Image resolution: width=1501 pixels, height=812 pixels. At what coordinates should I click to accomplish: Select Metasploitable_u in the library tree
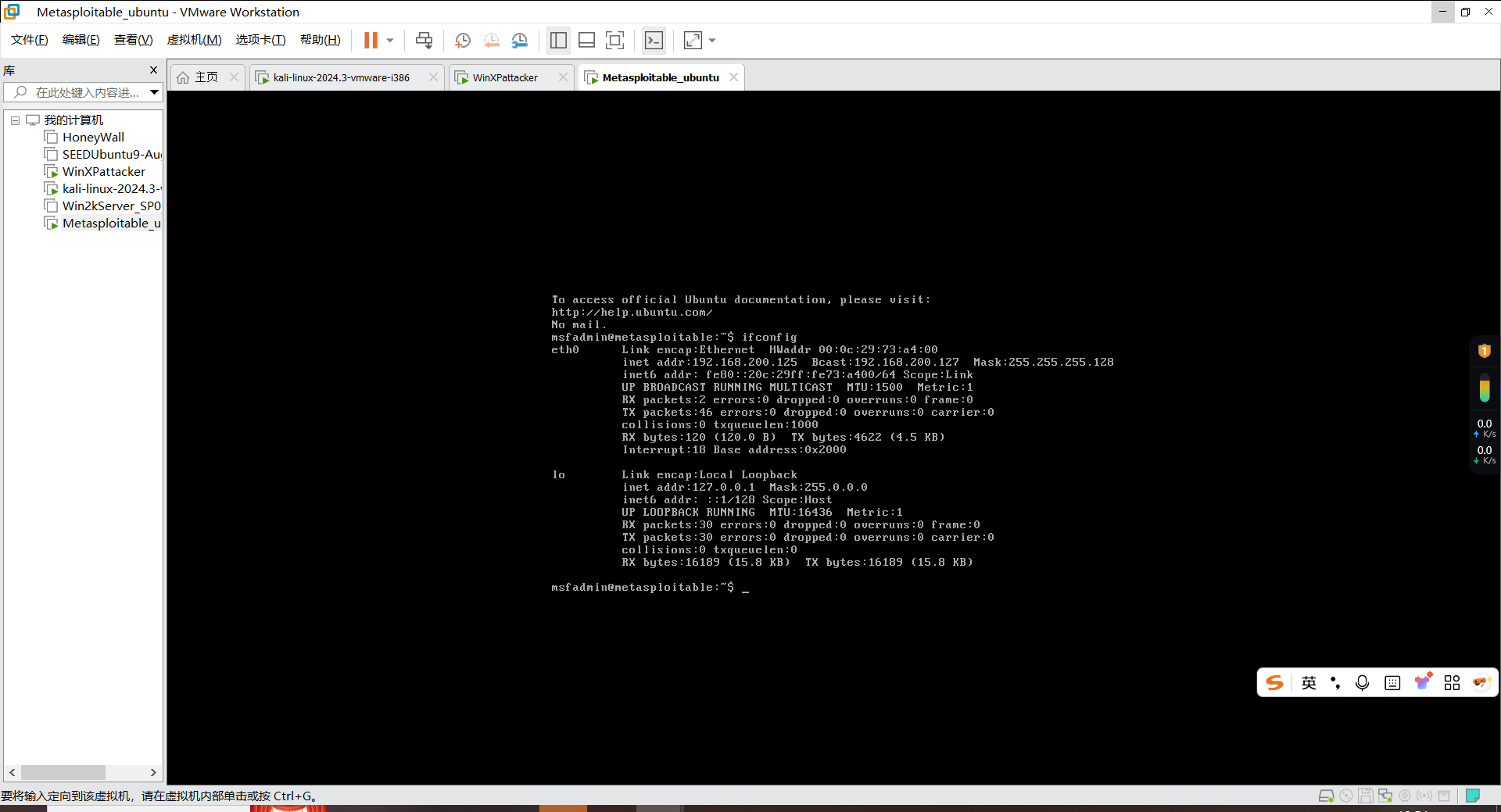112,224
